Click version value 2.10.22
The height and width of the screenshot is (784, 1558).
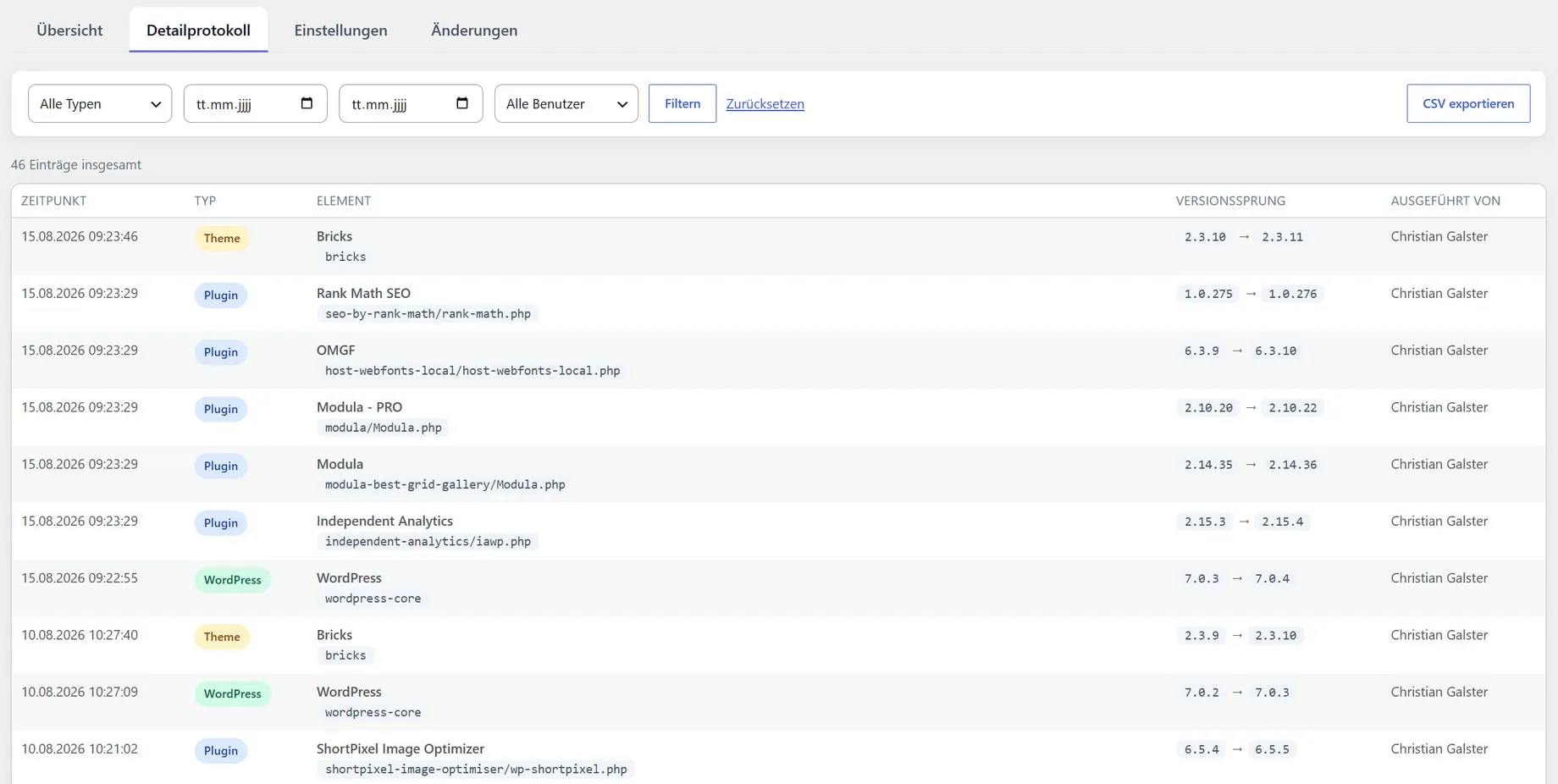[x=1292, y=408]
